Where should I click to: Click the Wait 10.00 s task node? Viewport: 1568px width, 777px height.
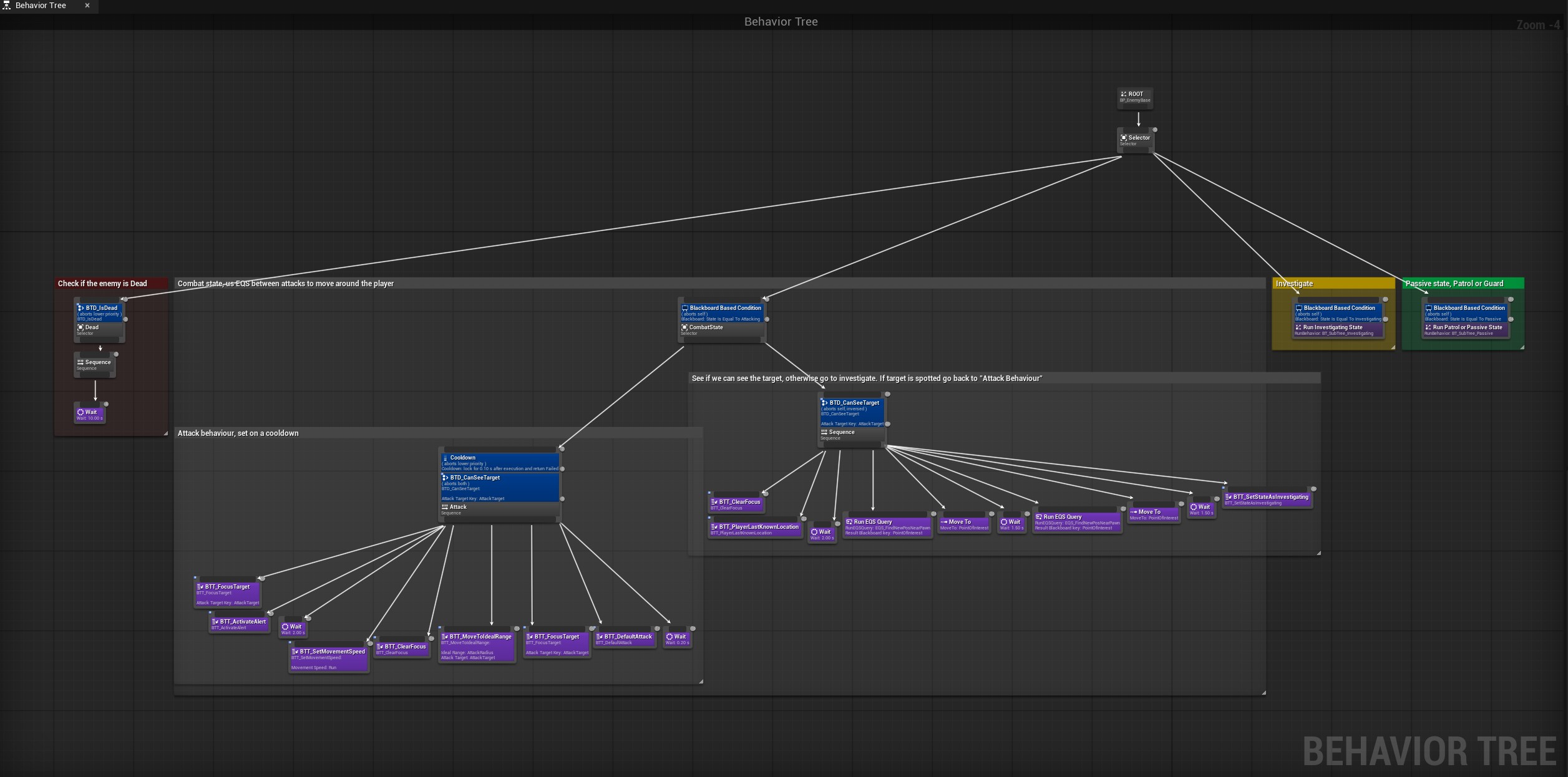click(x=89, y=414)
